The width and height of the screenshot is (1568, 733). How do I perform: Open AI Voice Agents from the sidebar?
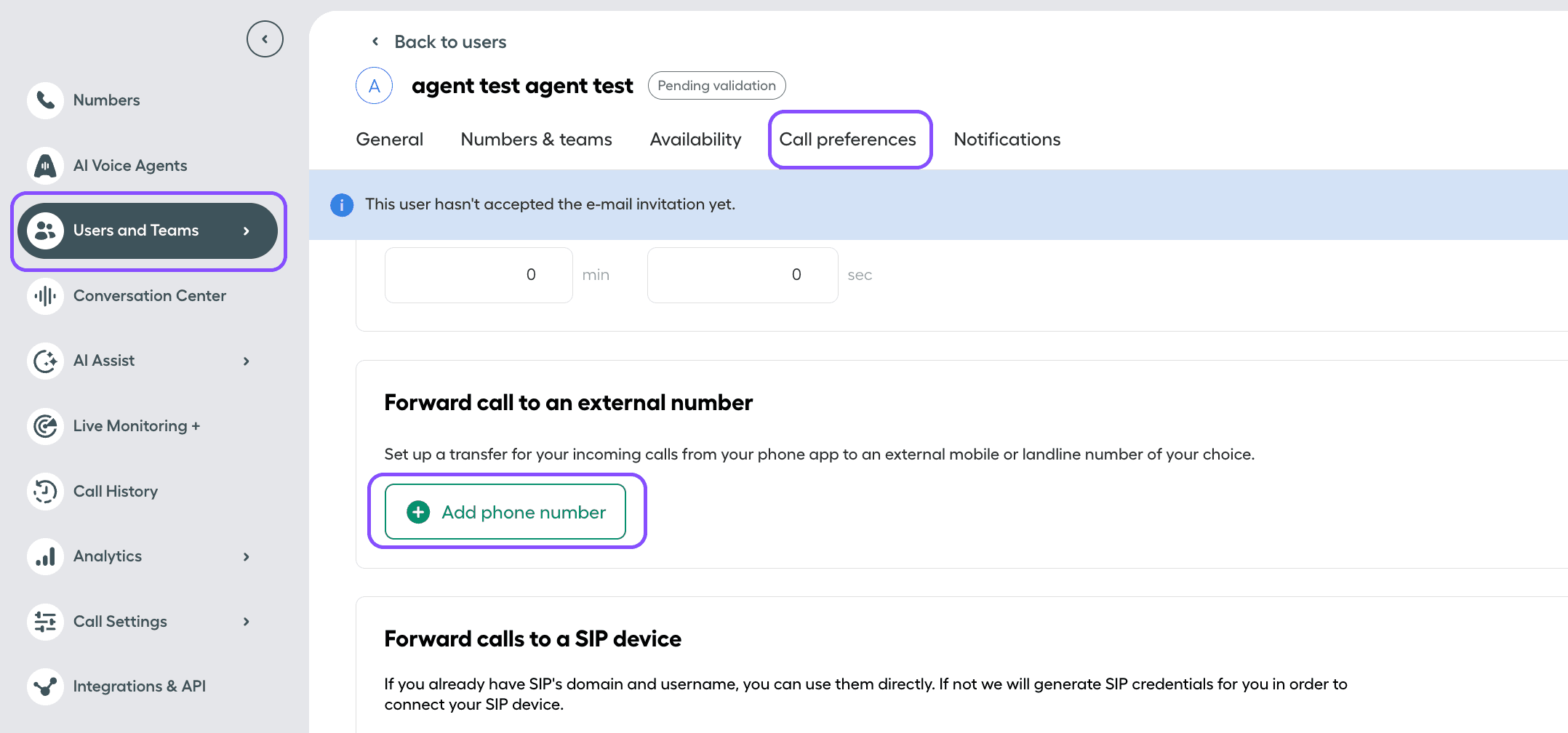[45, 165]
